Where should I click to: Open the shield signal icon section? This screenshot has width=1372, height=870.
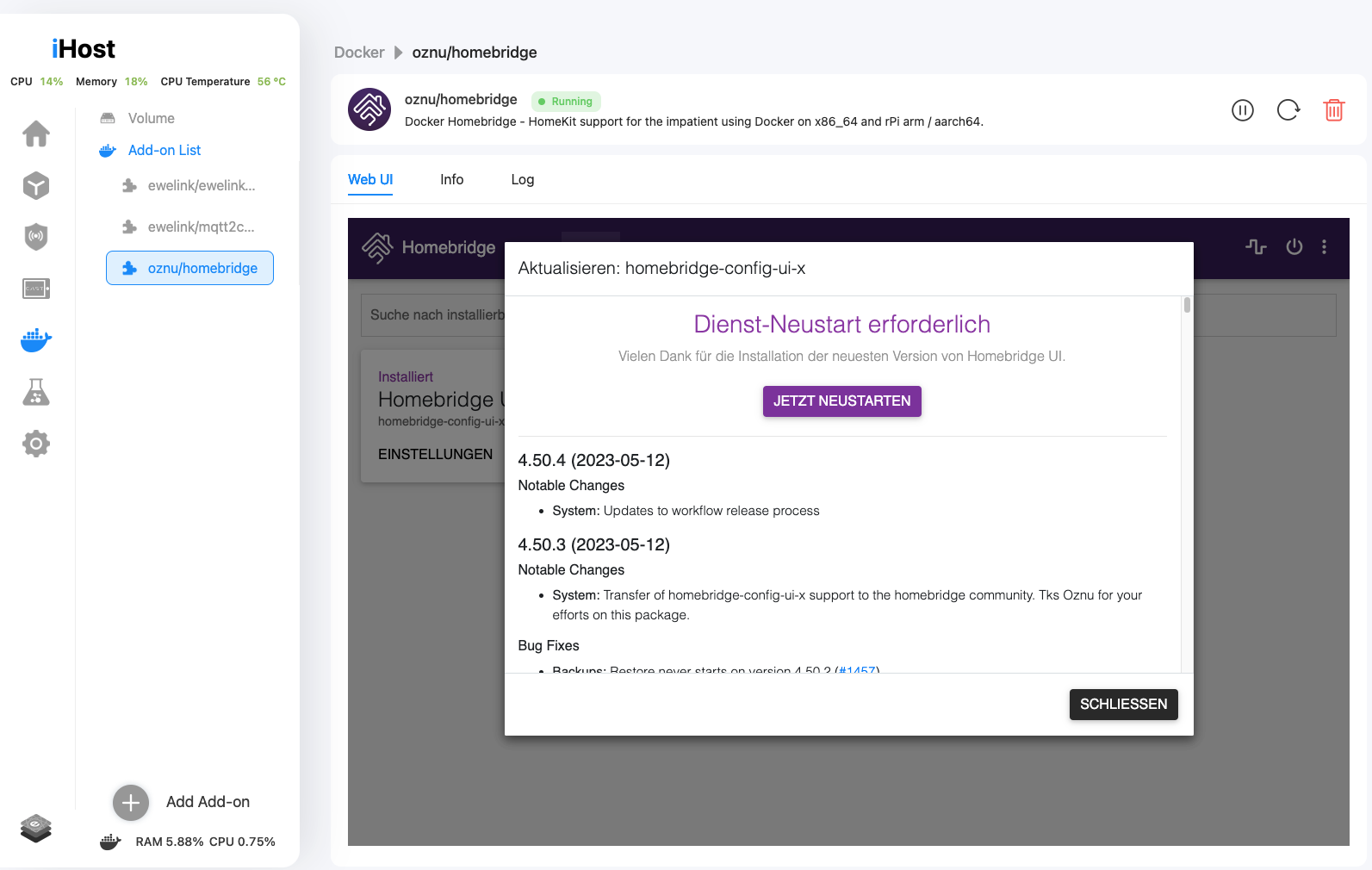(36, 237)
